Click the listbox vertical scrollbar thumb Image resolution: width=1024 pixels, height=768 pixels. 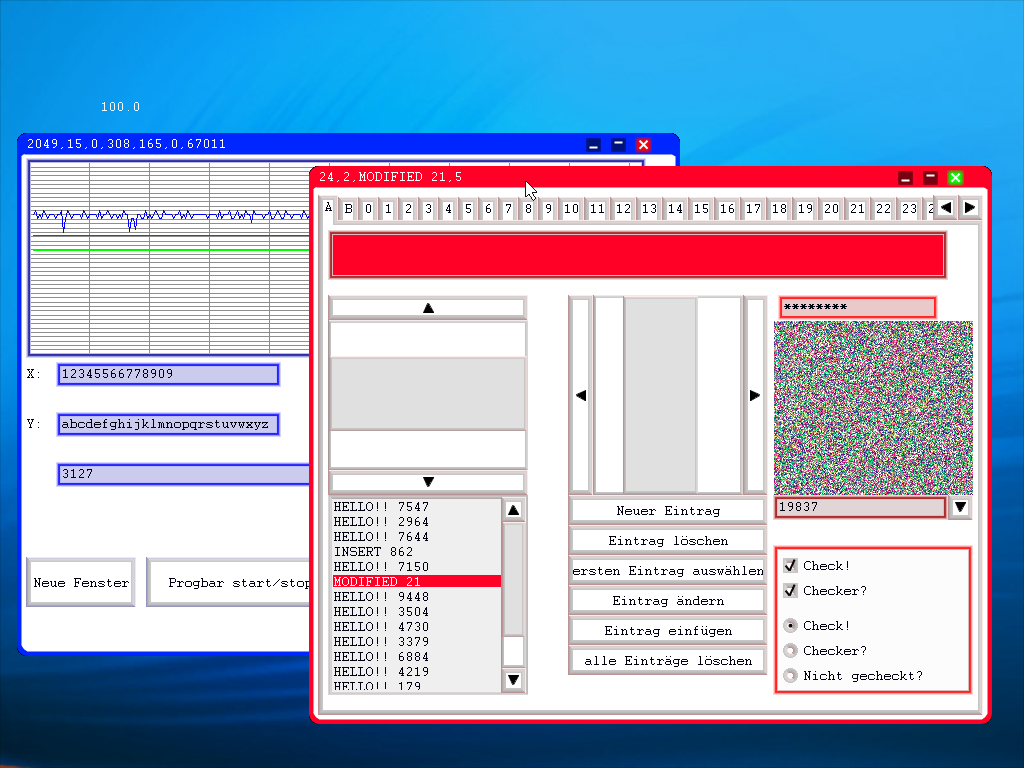(513, 579)
